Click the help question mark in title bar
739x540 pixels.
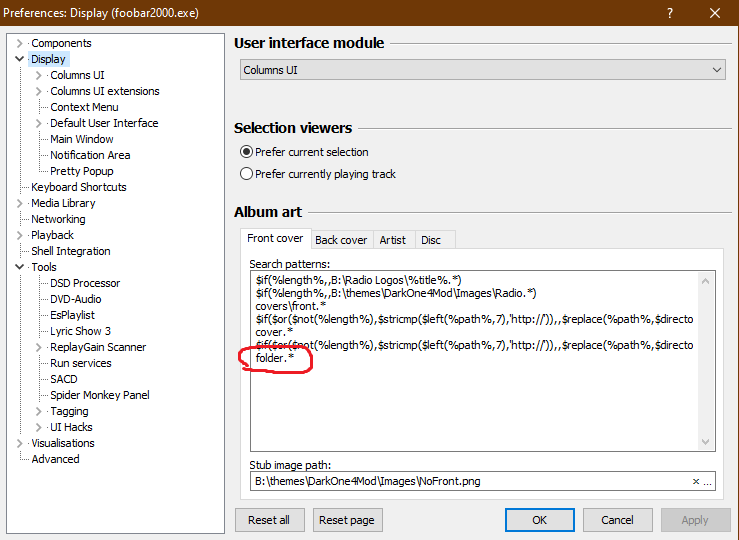667,13
